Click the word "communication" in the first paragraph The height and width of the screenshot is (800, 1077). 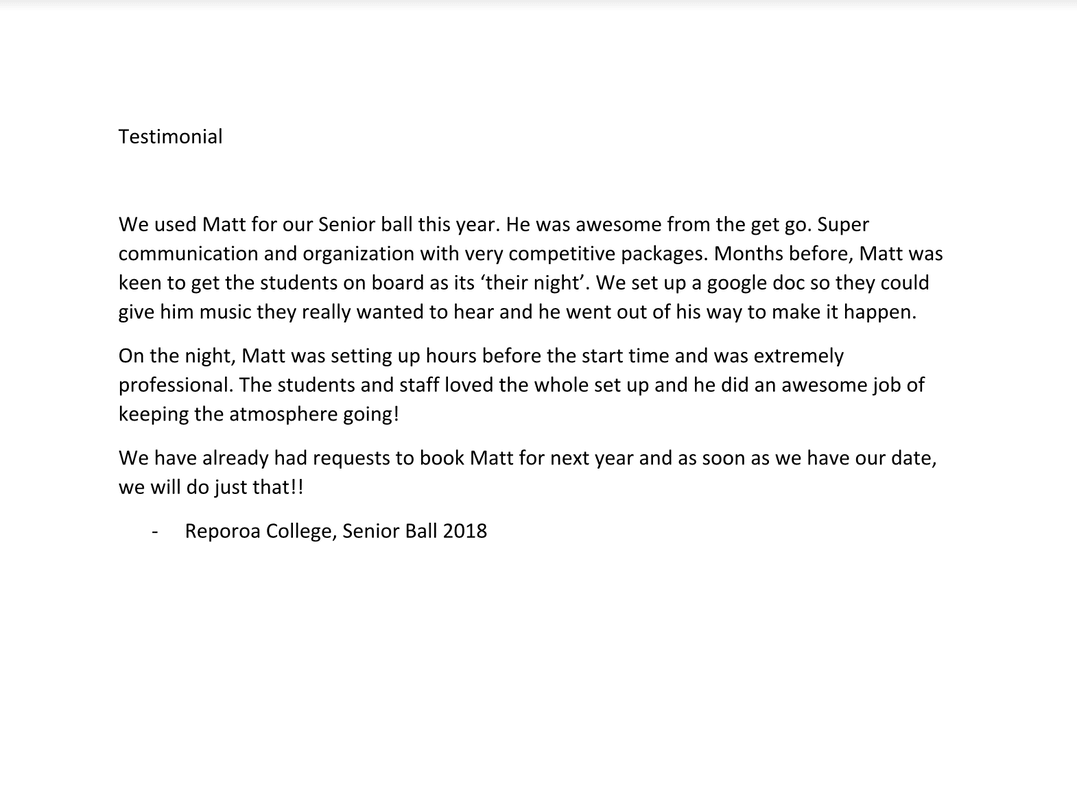click(188, 254)
